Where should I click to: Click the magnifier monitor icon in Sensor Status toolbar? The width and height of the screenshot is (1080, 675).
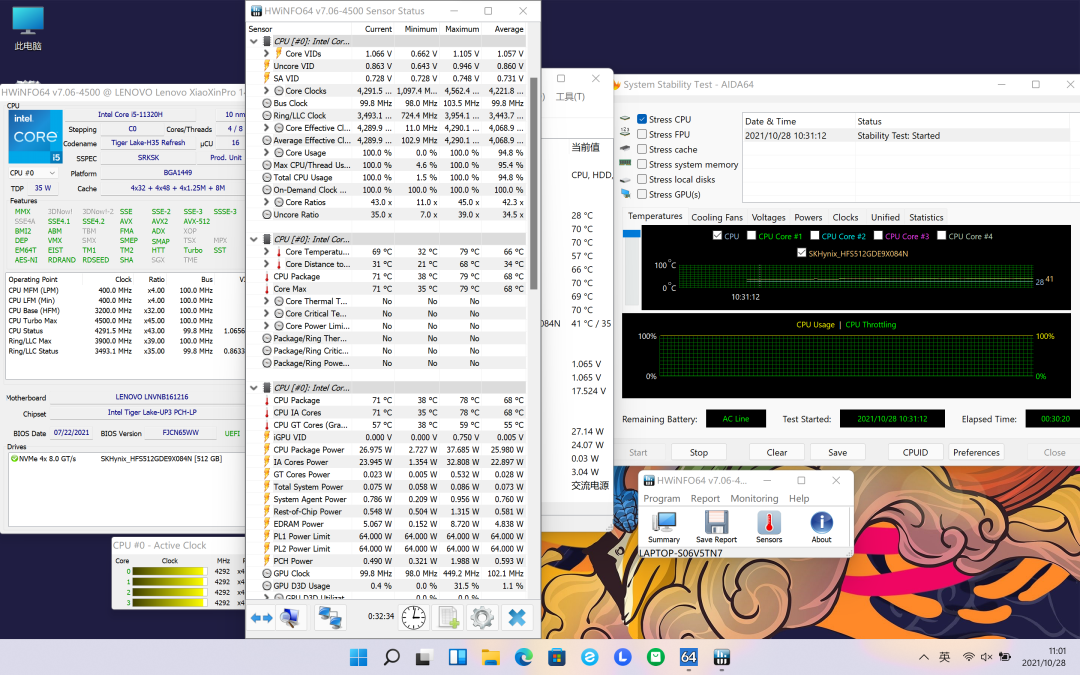tap(291, 618)
